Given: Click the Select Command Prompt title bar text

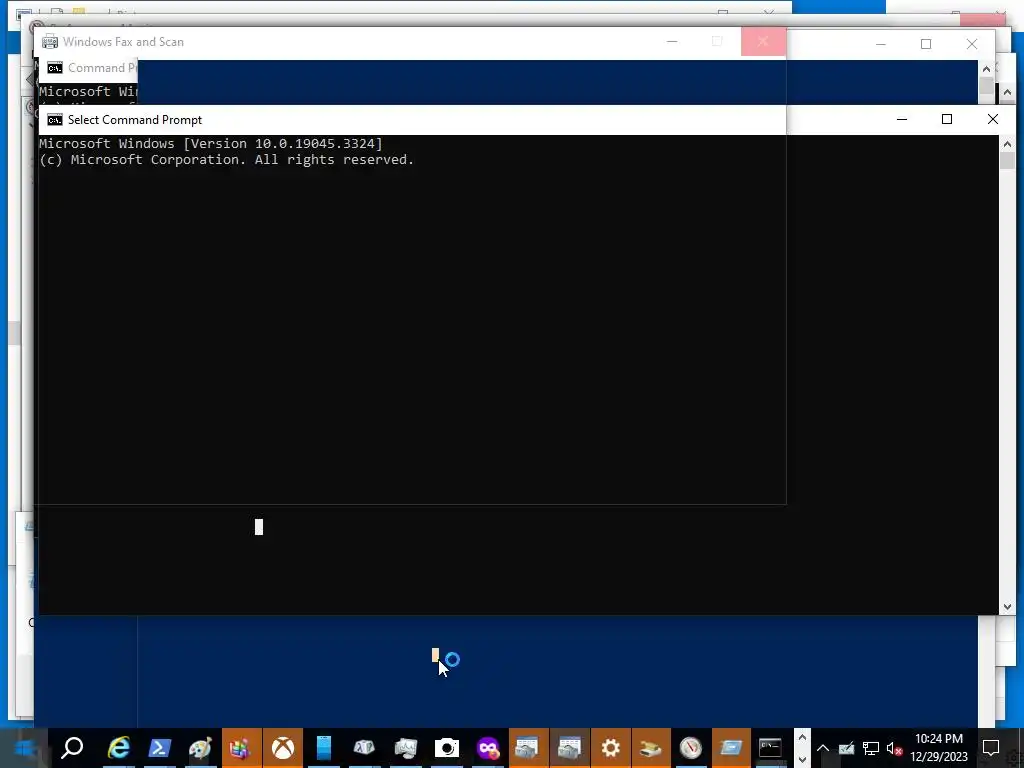Looking at the screenshot, I should pyautogui.click(x=135, y=120).
